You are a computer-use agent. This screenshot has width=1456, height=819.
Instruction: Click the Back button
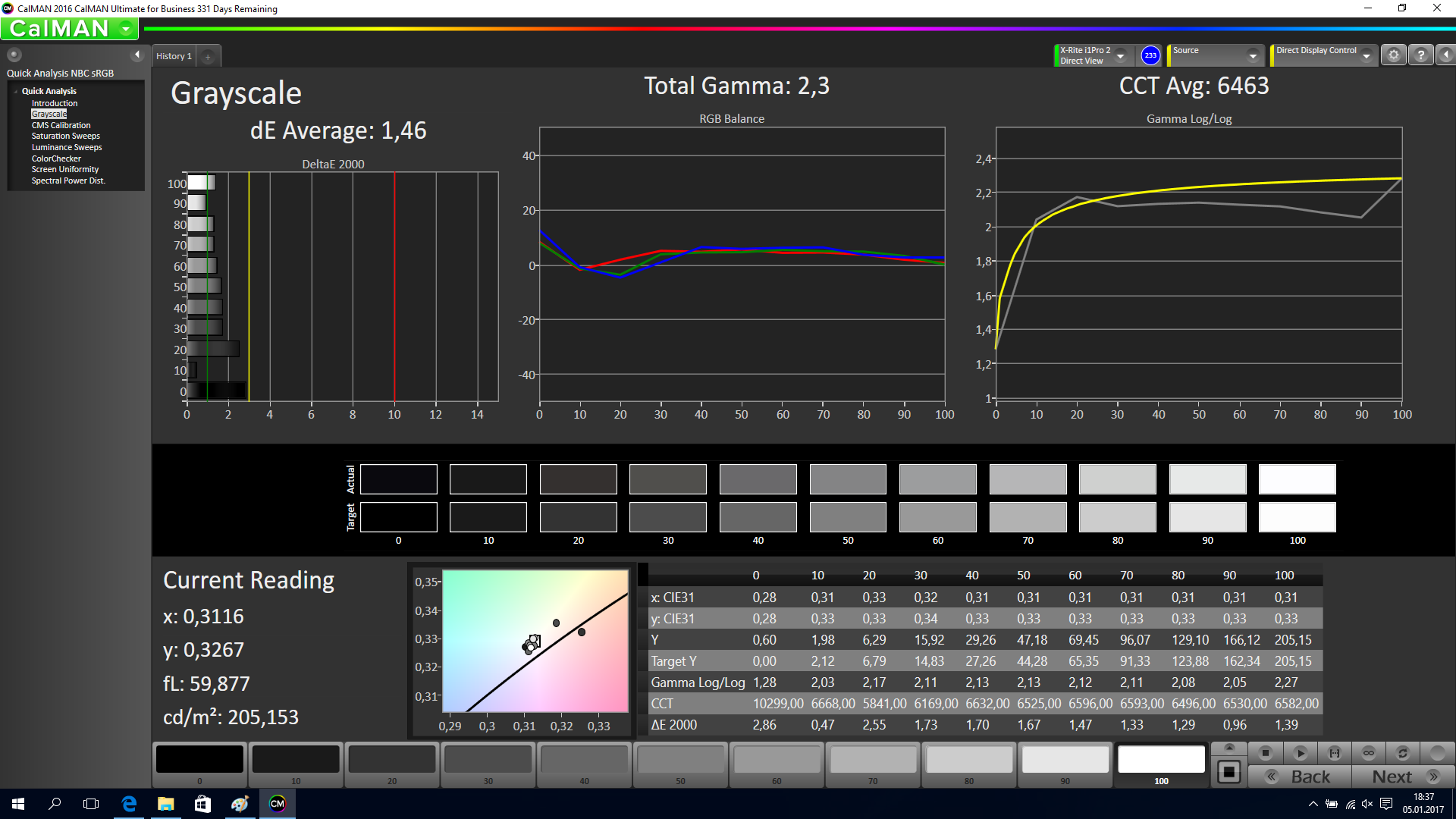(x=1300, y=777)
